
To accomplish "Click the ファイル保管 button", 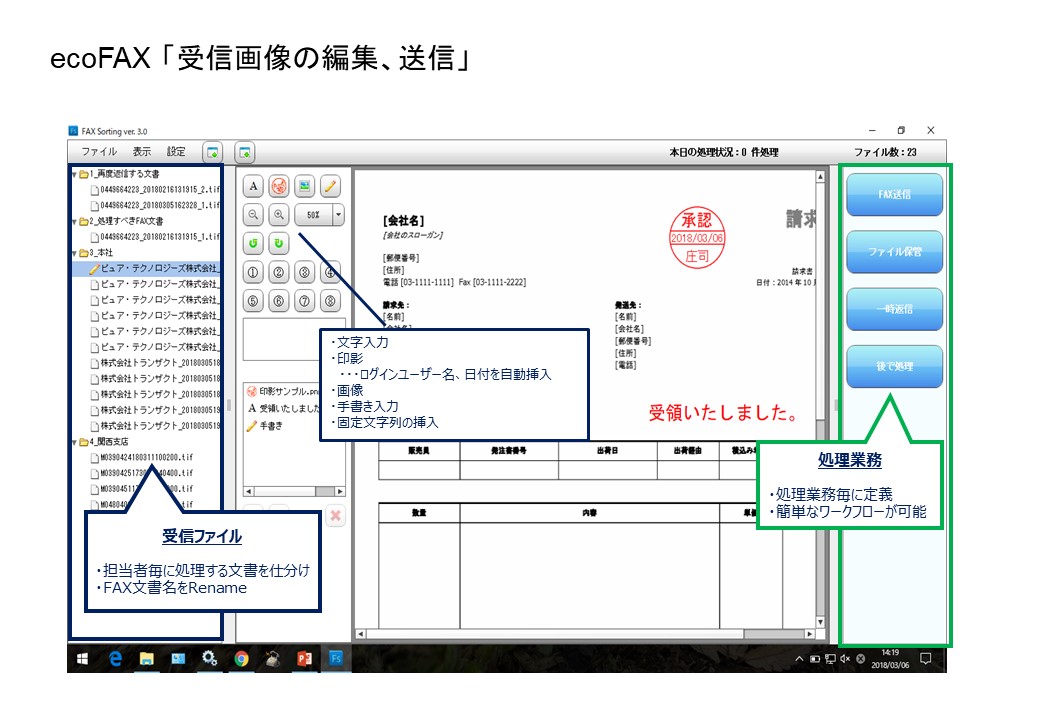I will (x=894, y=252).
